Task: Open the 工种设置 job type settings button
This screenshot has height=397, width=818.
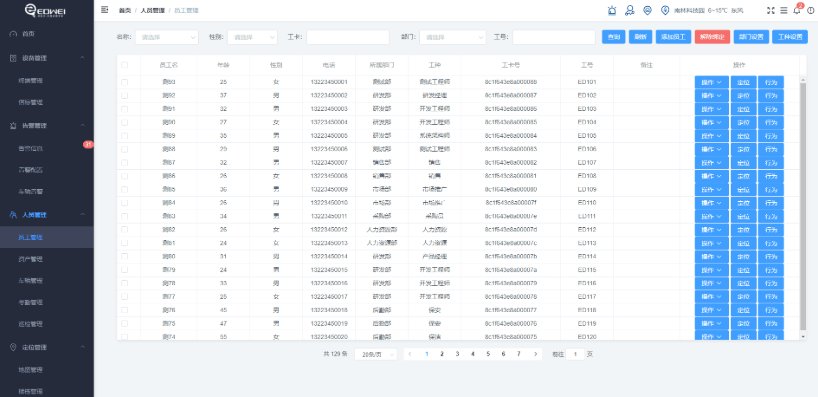Action: 790,37
